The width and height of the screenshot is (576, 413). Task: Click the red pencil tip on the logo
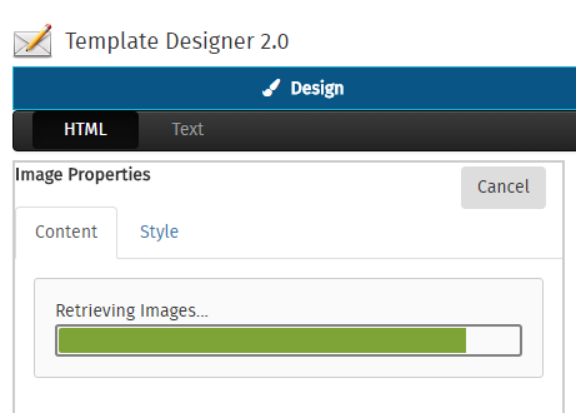tap(48, 28)
